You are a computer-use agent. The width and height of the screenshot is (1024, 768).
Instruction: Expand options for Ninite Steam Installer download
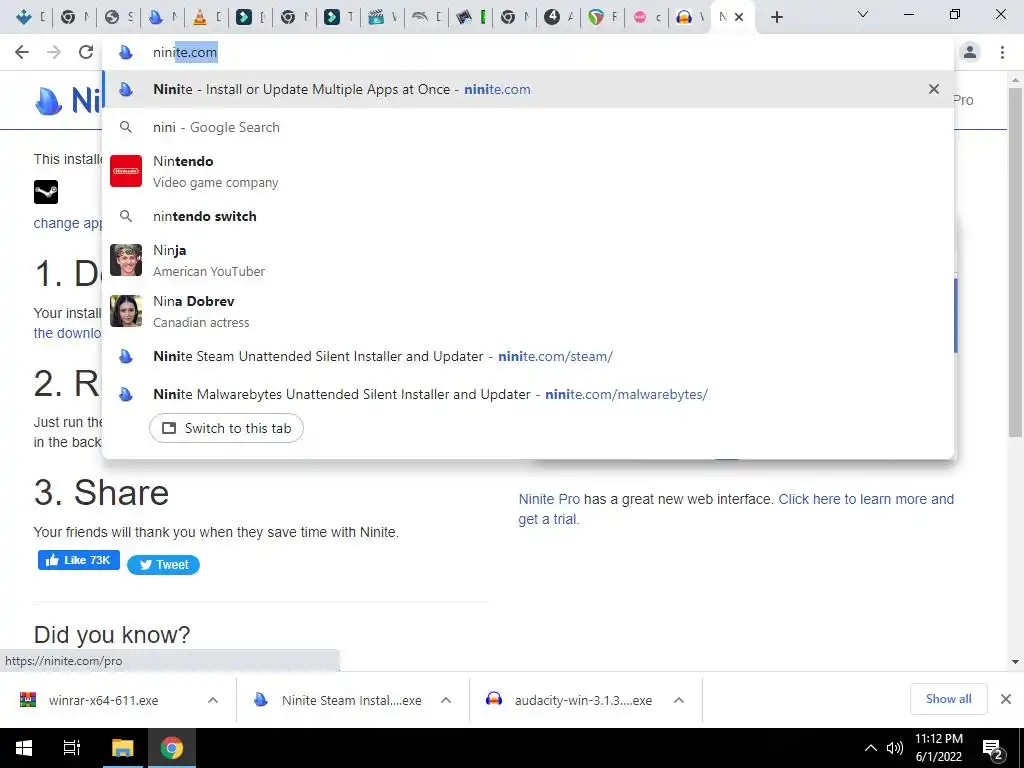coord(446,700)
